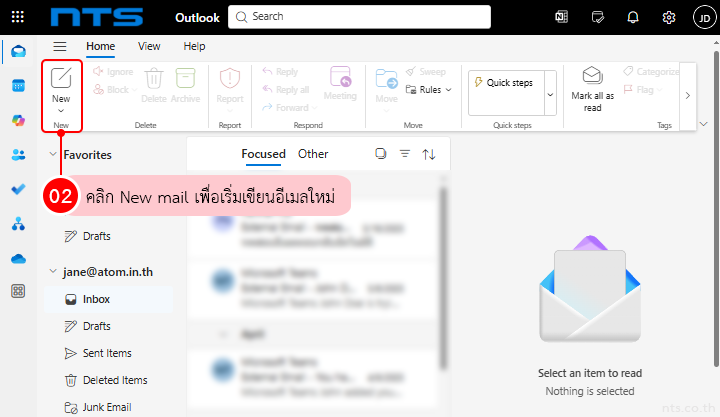The height and width of the screenshot is (417, 720).
Task: Expand the Quick steps dropdown arrow
Action: [550, 92]
